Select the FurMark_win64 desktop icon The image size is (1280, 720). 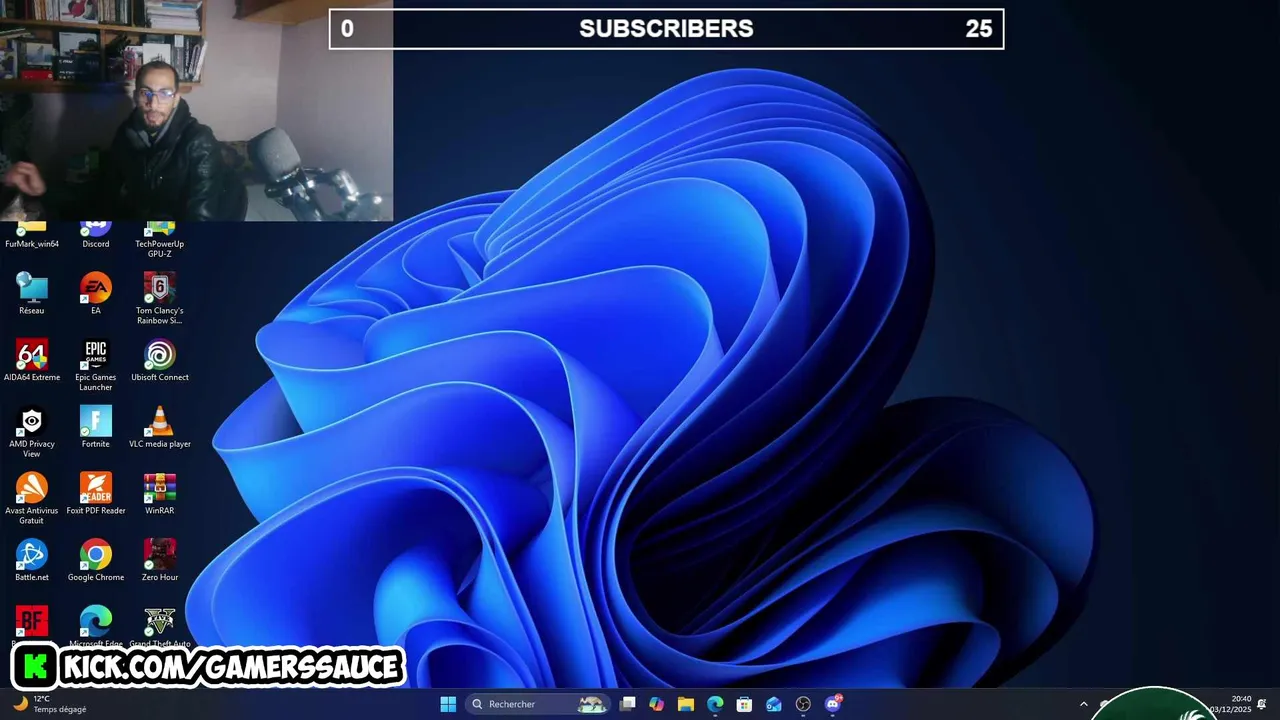click(x=32, y=236)
